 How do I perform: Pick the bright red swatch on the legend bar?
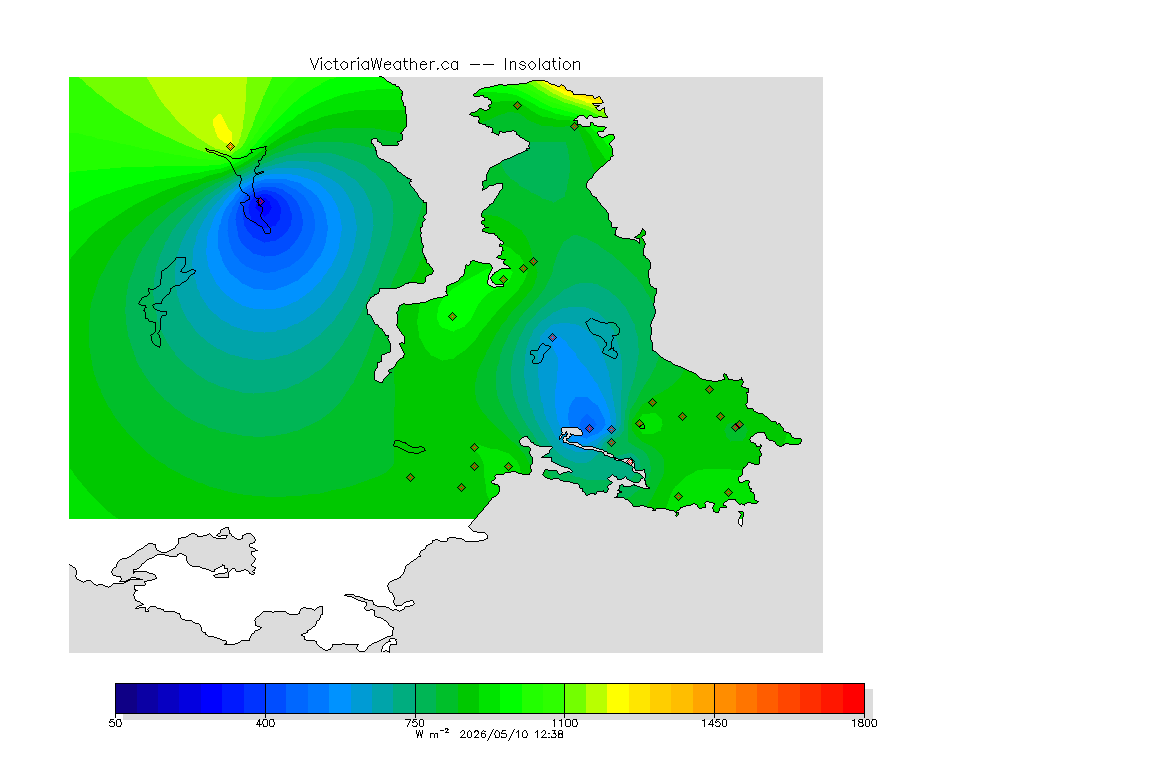pos(854,698)
